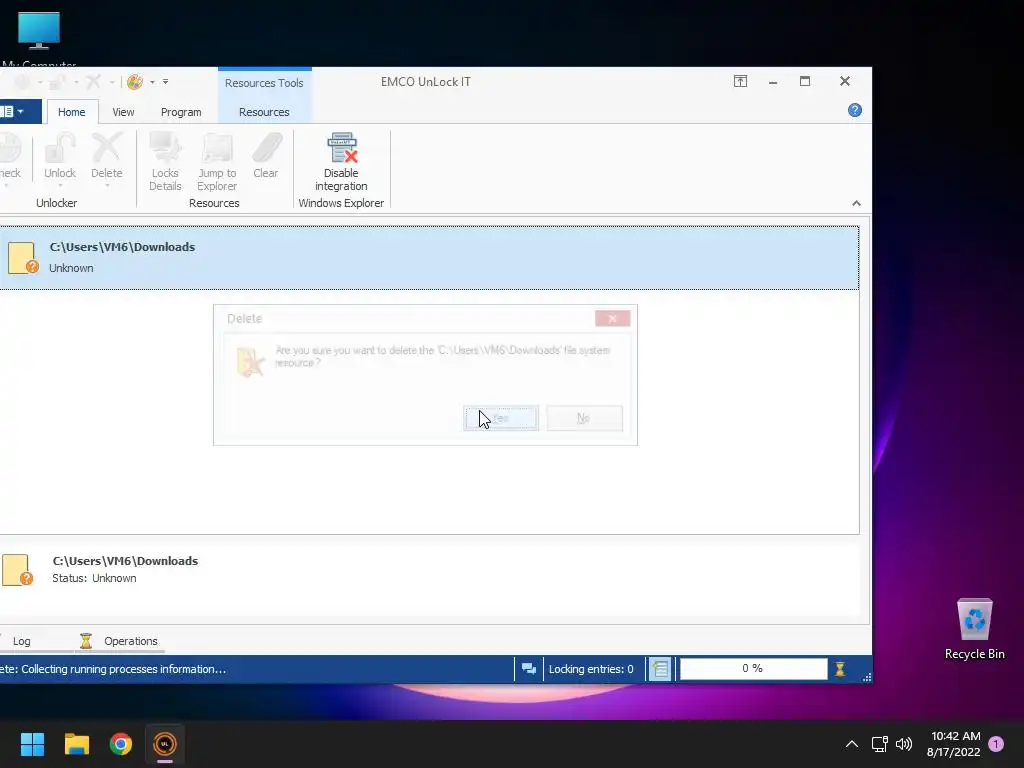The width and height of the screenshot is (1024, 768).
Task: Open customize quick access toolbar dropdown
Action: tap(165, 82)
